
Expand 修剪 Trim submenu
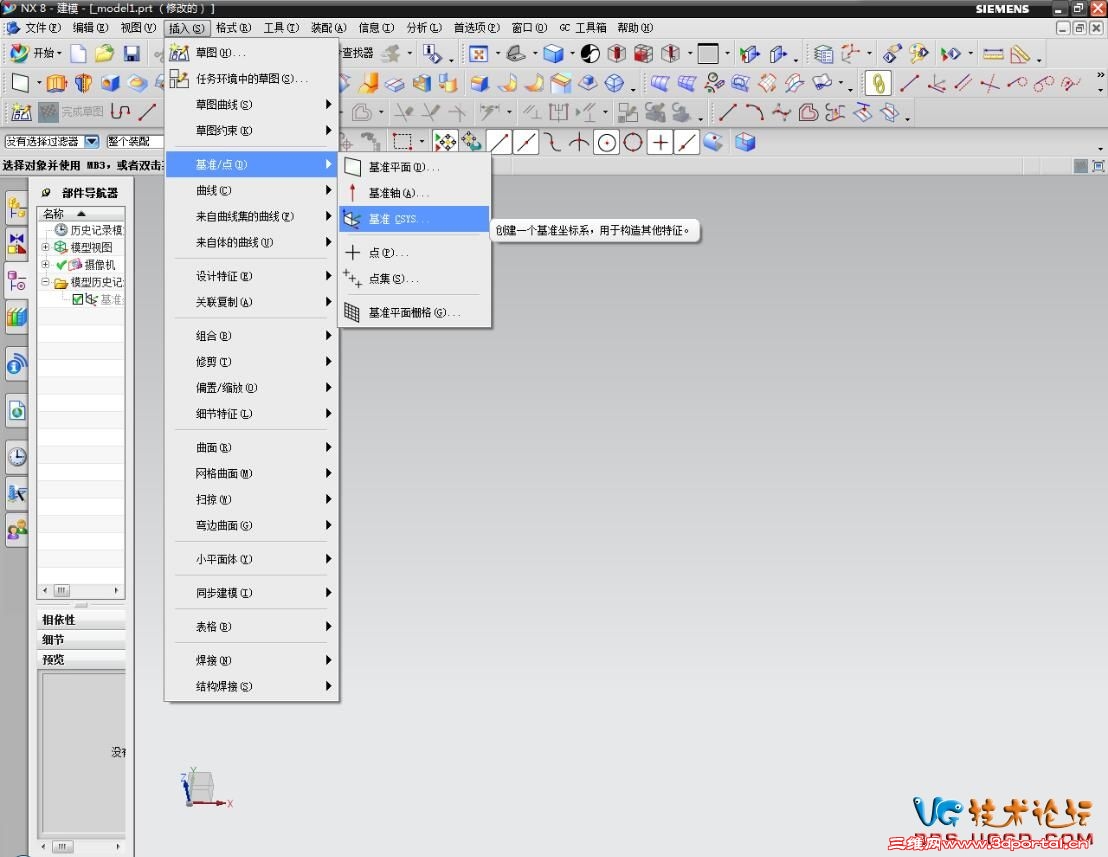click(x=252, y=362)
